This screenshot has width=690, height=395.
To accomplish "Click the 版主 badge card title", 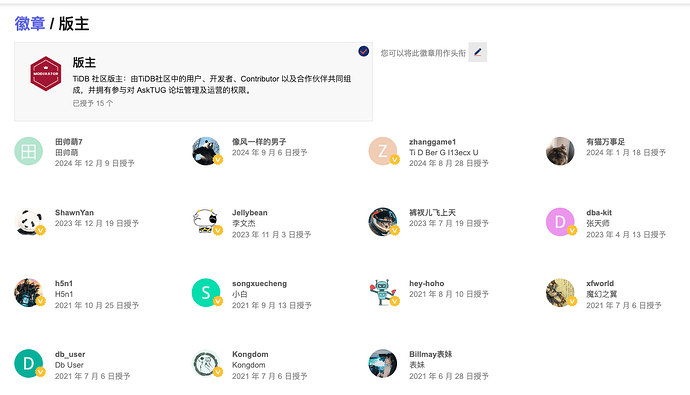I will coord(84,62).
